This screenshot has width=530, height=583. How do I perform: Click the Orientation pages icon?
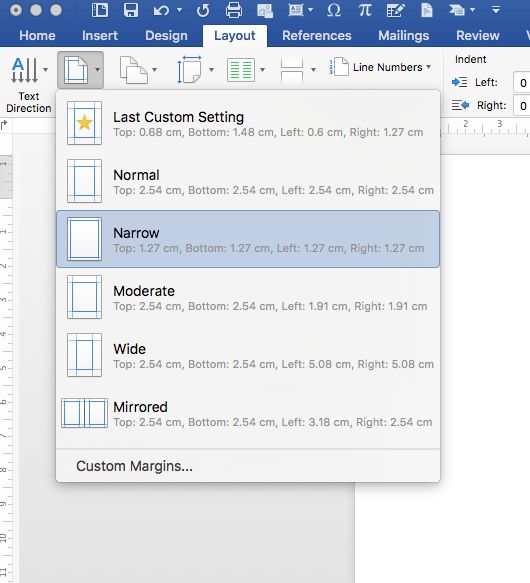(134, 70)
